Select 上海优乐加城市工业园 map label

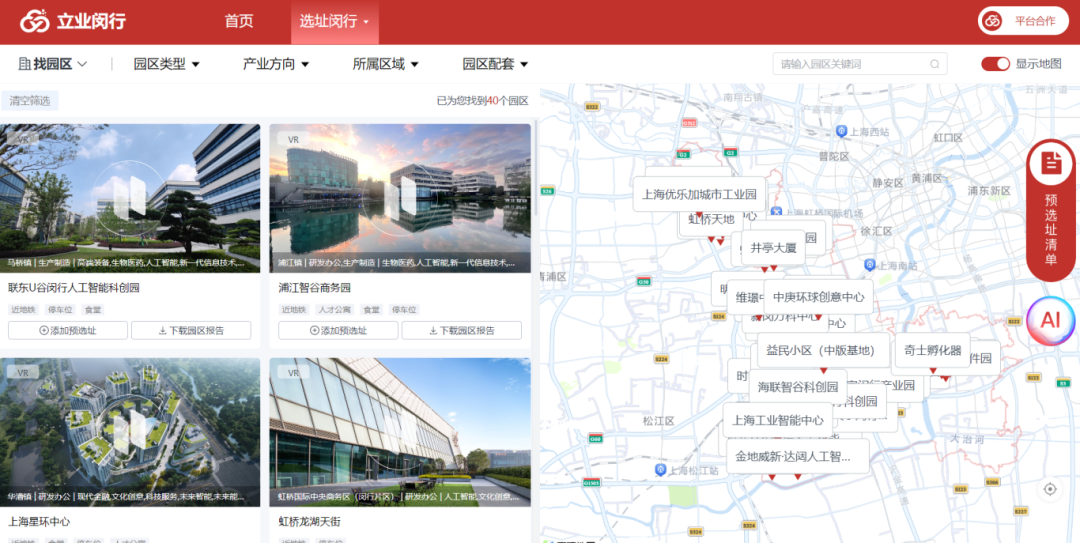tap(699, 194)
